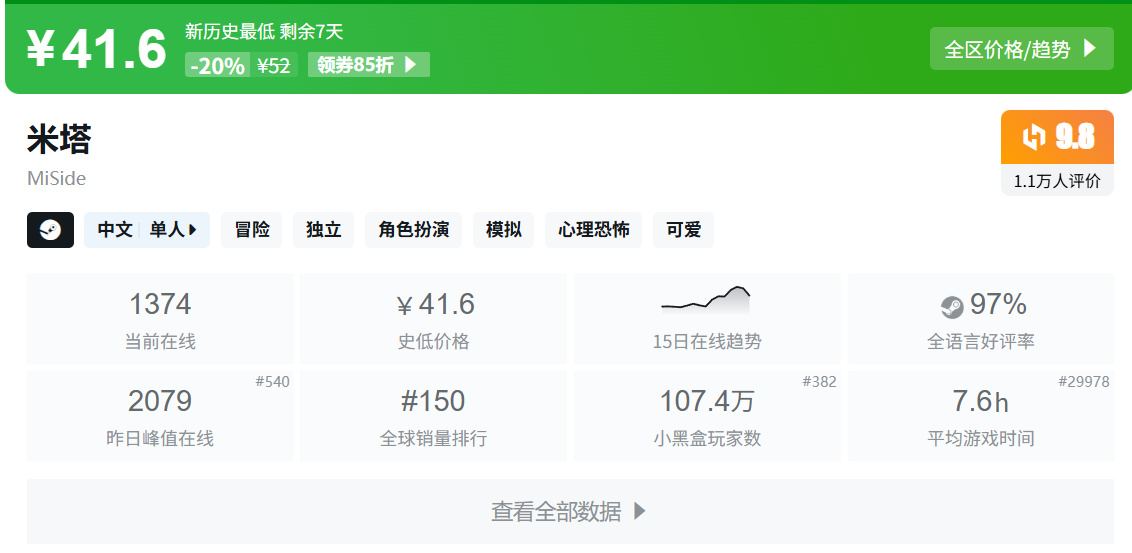Click the 全语言好评率 label
This screenshot has width=1132, height=553.
(980, 341)
